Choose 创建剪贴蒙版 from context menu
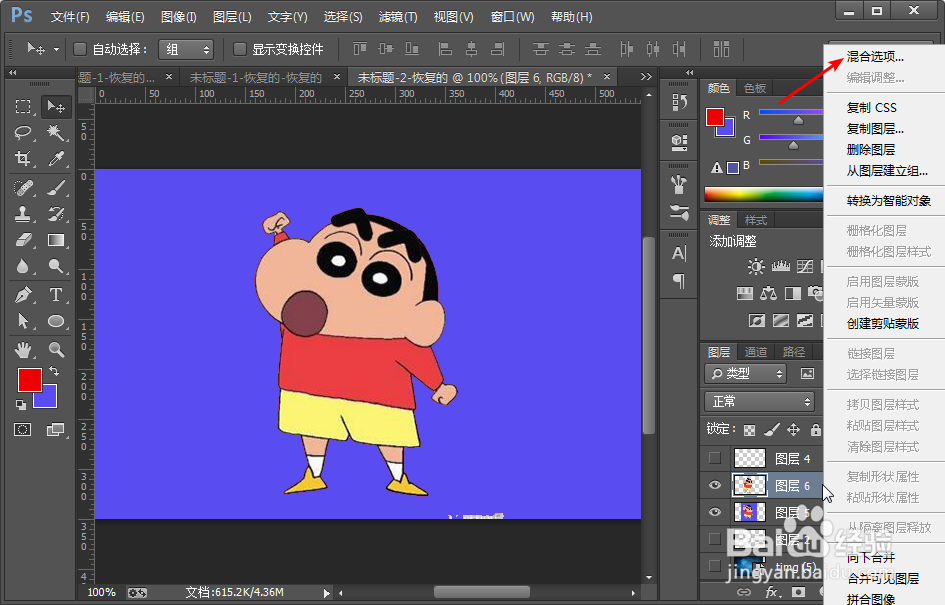Viewport: 945px width, 605px height. point(882,324)
